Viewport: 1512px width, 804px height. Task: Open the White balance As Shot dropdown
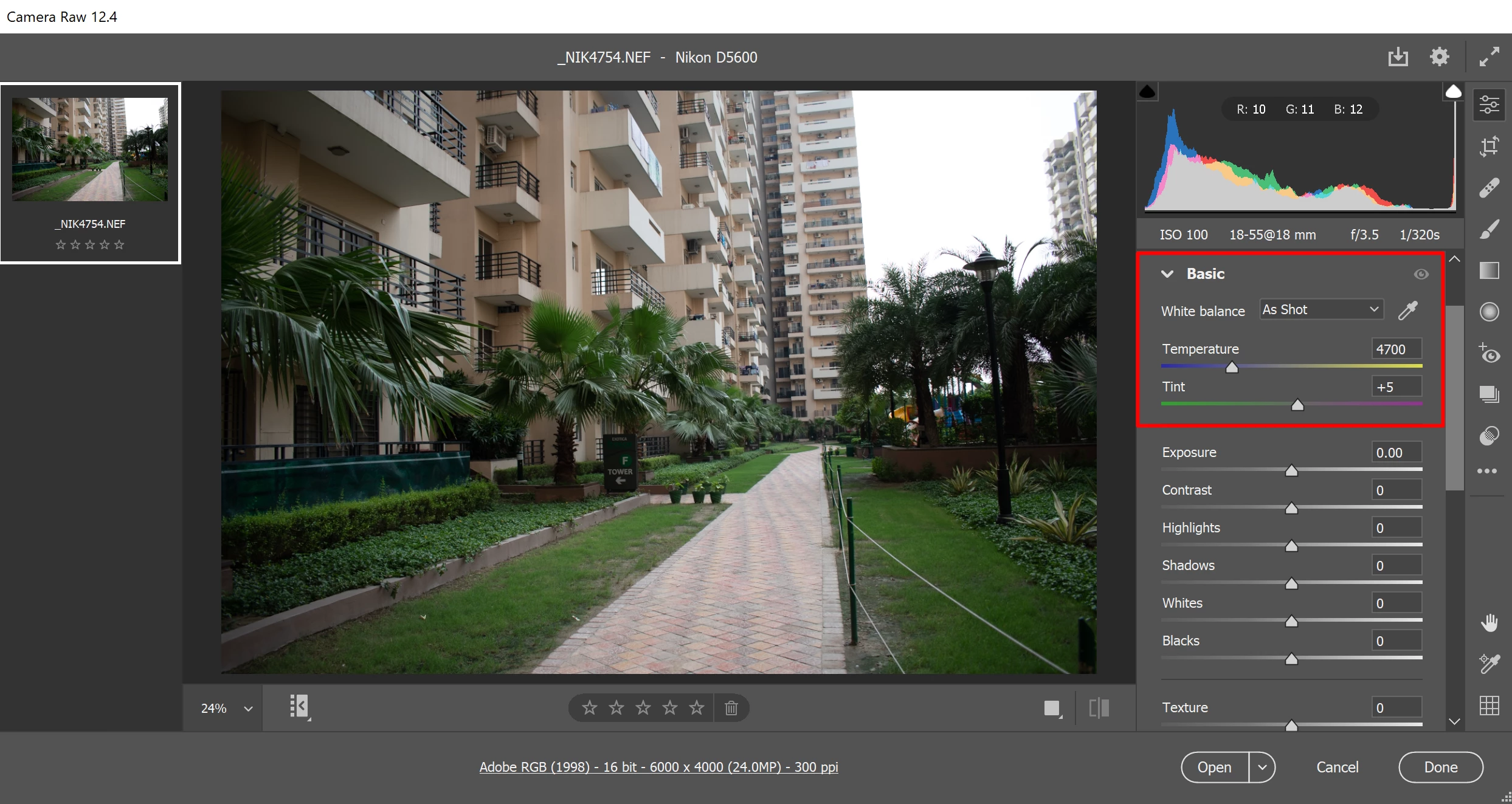coord(1321,310)
